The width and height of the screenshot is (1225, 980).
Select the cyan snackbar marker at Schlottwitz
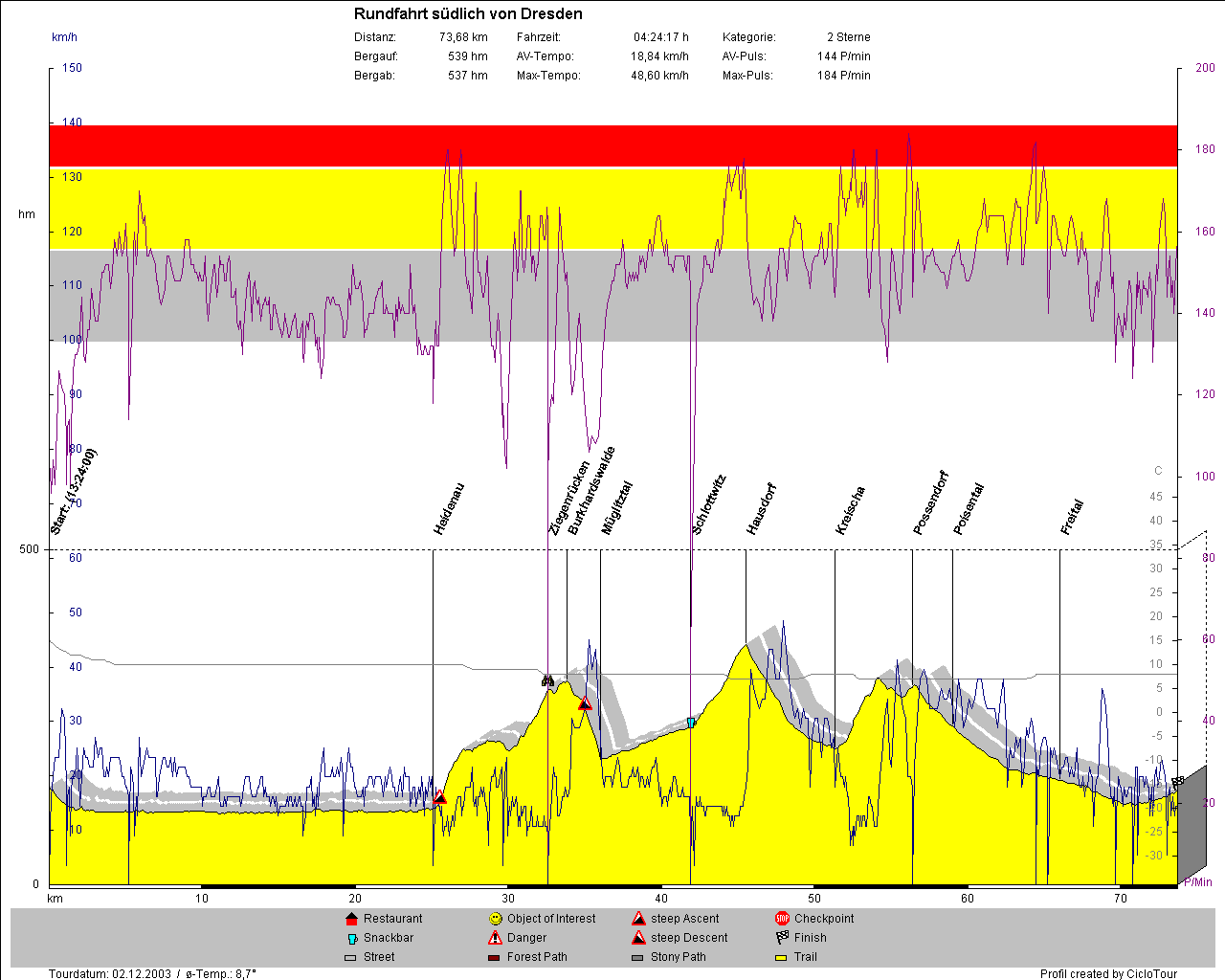691,723
